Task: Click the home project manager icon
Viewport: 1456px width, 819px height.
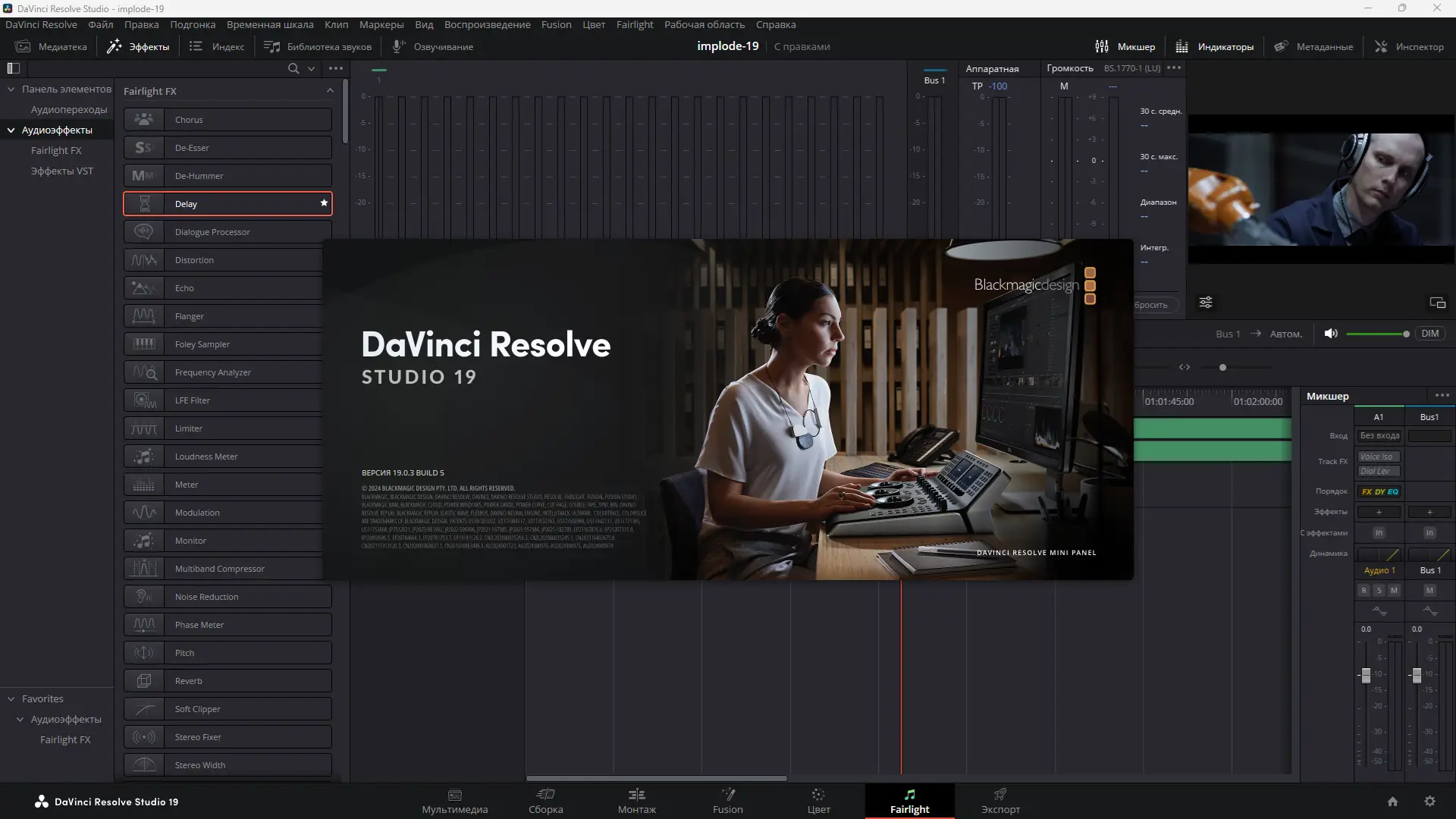Action: (x=1392, y=802)
